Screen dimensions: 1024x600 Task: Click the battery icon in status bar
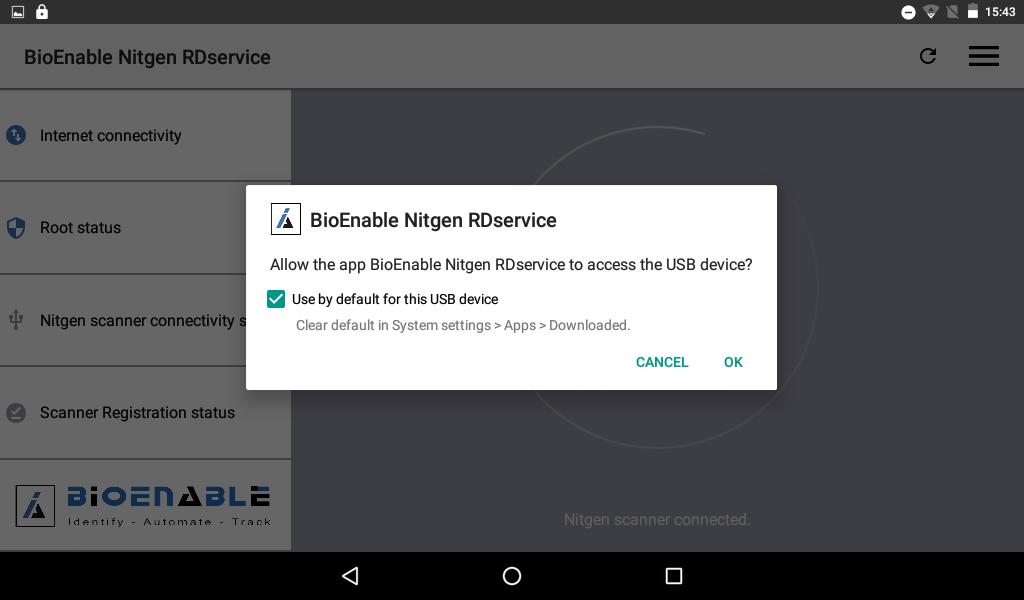(972, 12)
